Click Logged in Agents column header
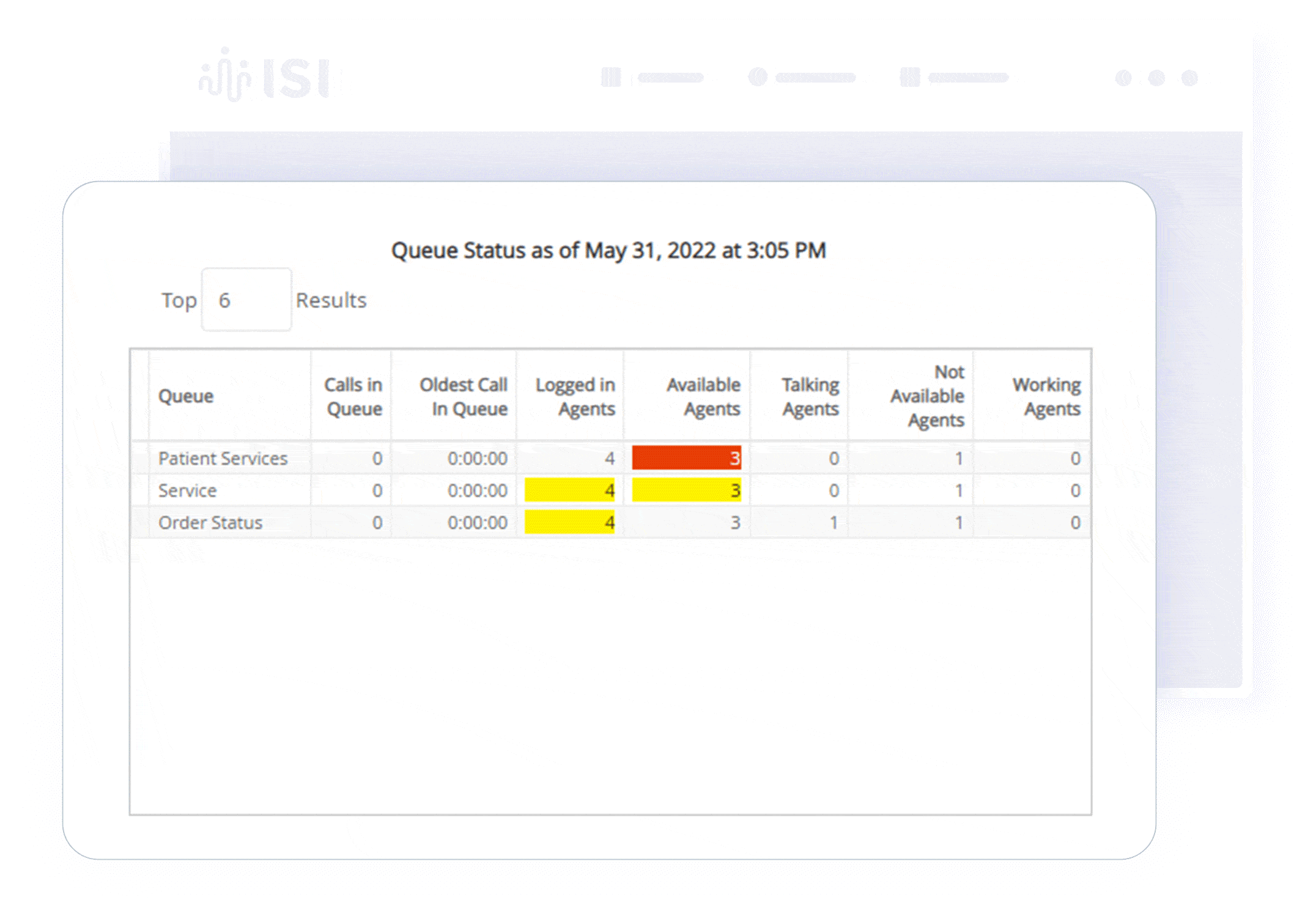Screen dimensions: 1305x924 click(575, 396)
